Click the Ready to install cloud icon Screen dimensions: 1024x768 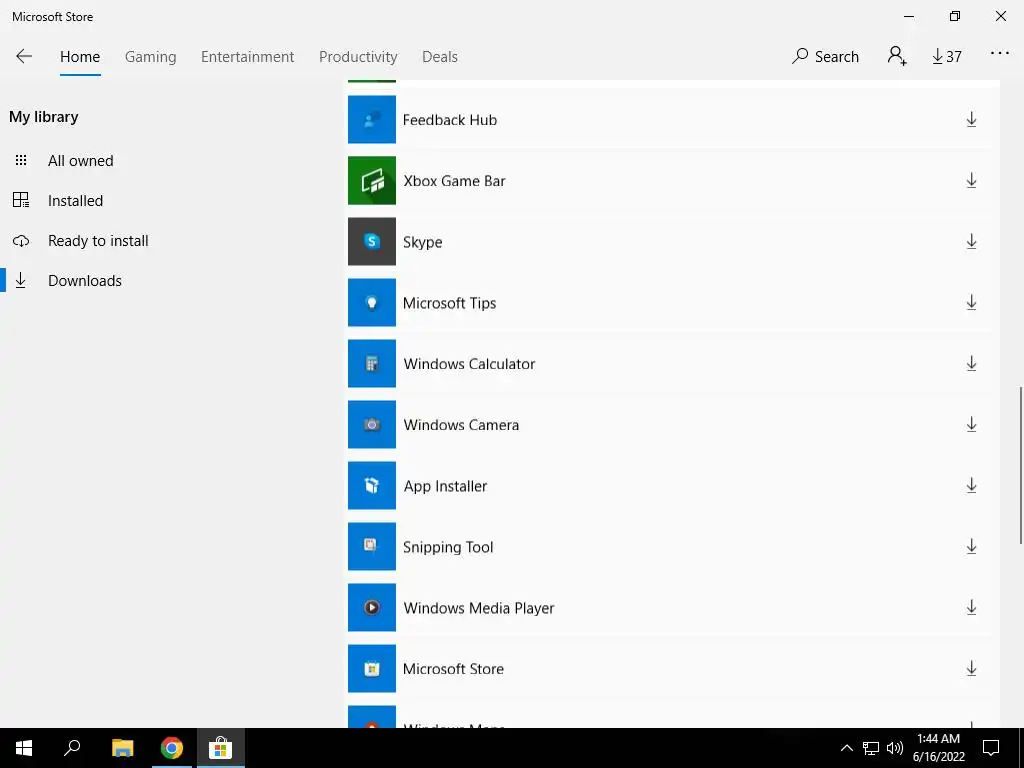(x=21, y=241)
